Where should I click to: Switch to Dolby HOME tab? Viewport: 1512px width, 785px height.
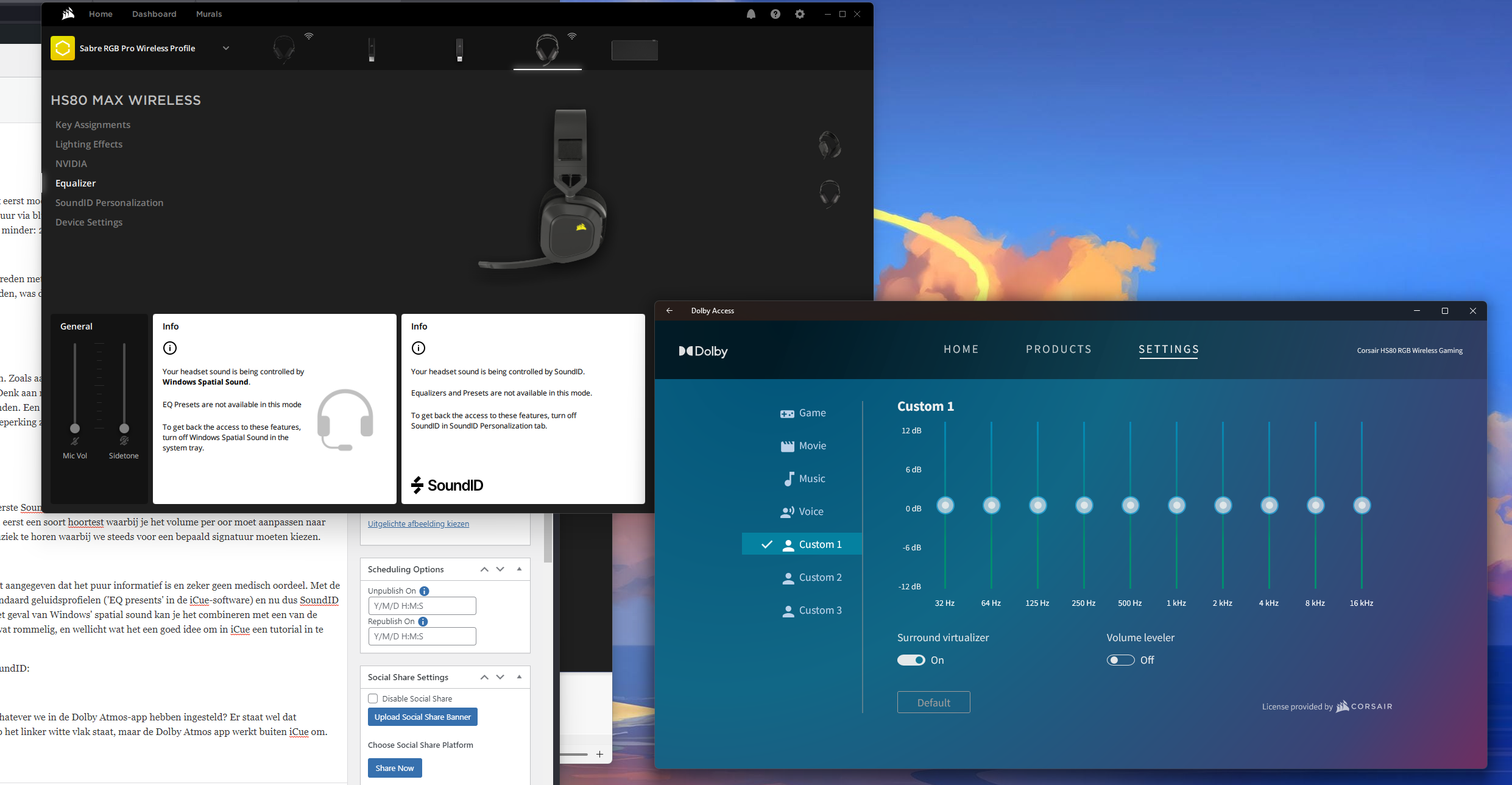[x=961, y=349]
